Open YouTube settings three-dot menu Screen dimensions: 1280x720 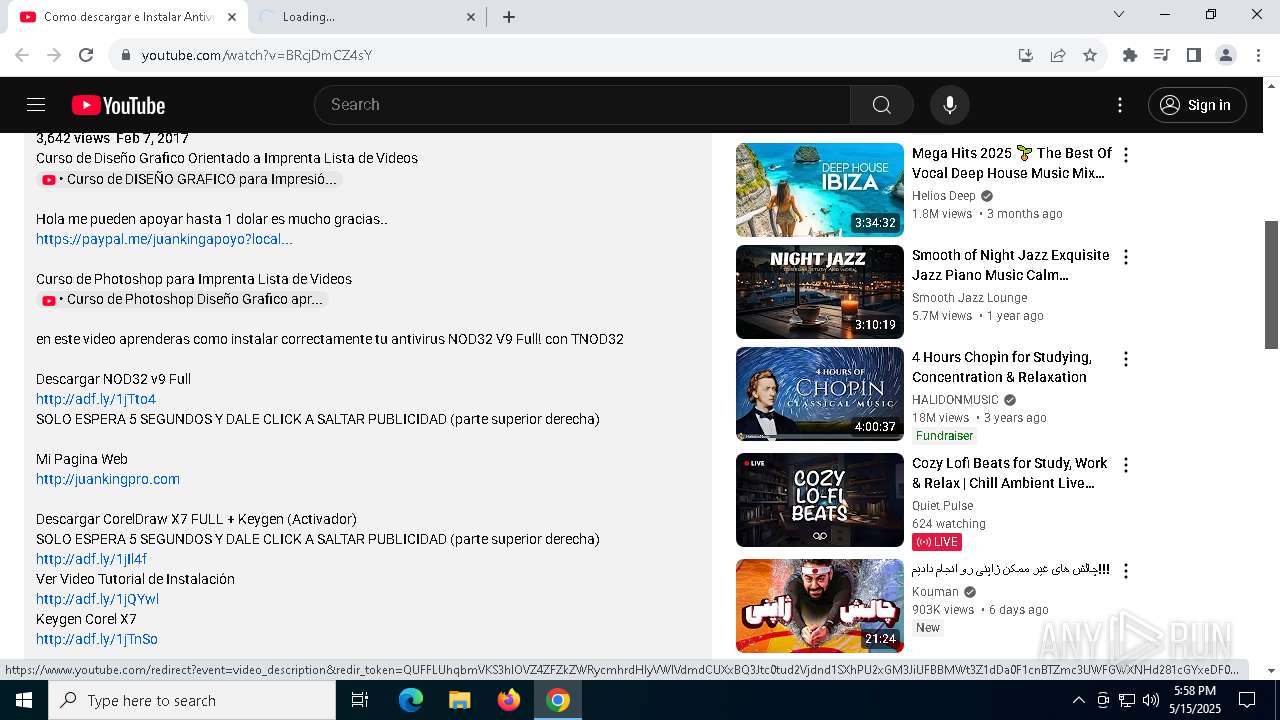click(x=1120, y=105)
